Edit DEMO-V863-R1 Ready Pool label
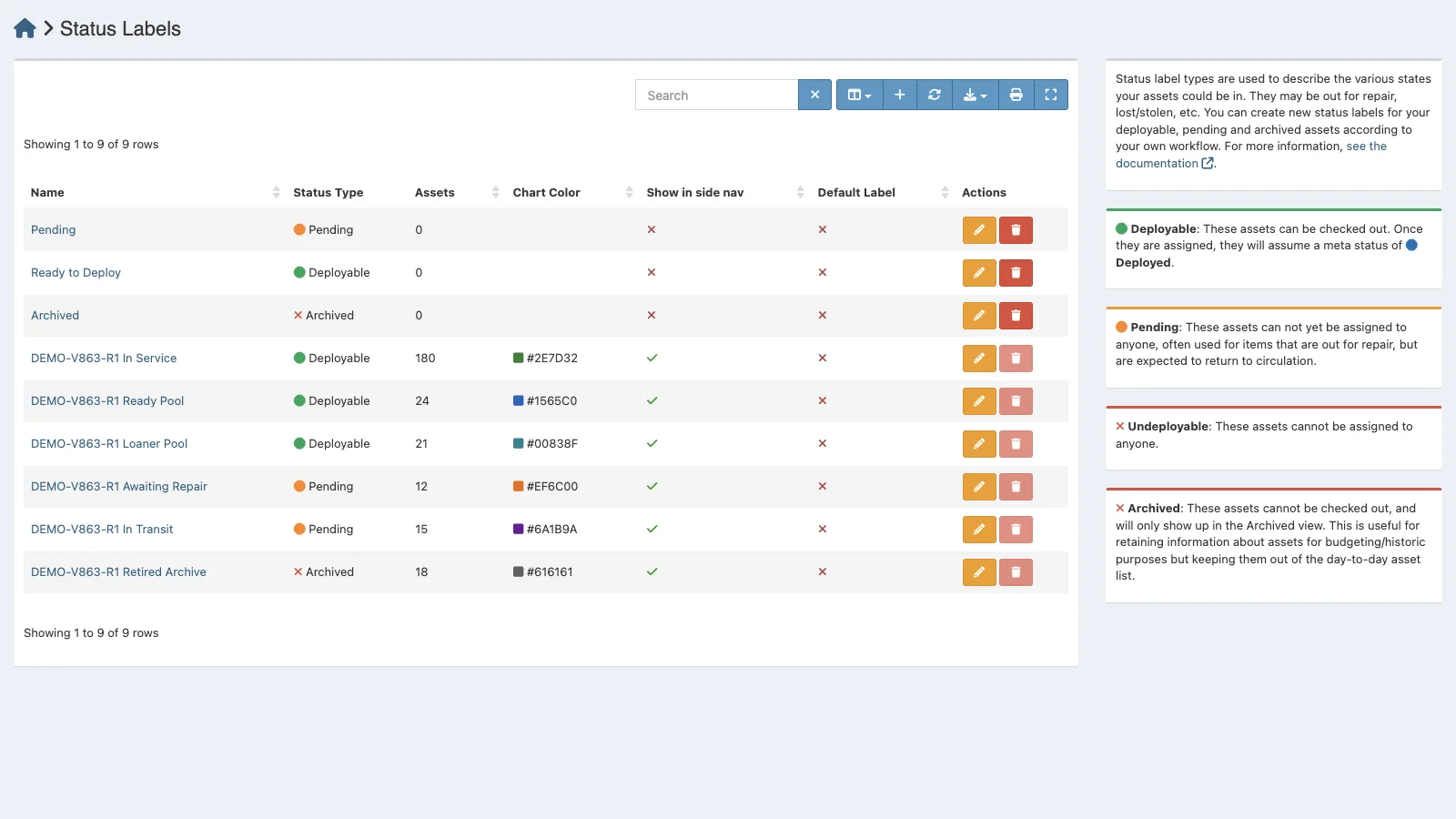 (979, 401)
